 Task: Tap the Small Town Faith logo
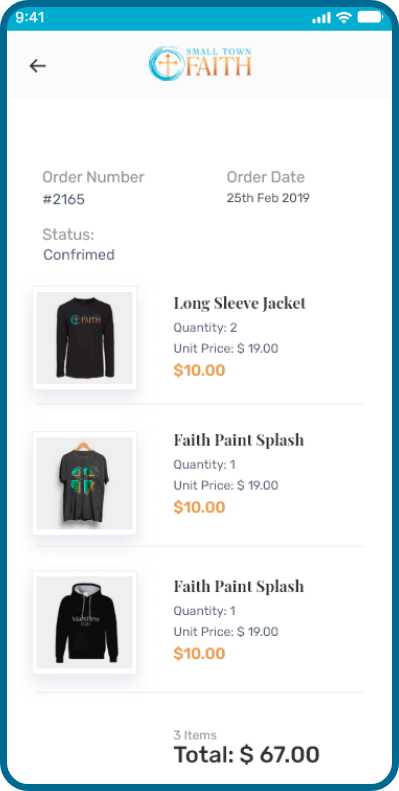coord(200,62)
